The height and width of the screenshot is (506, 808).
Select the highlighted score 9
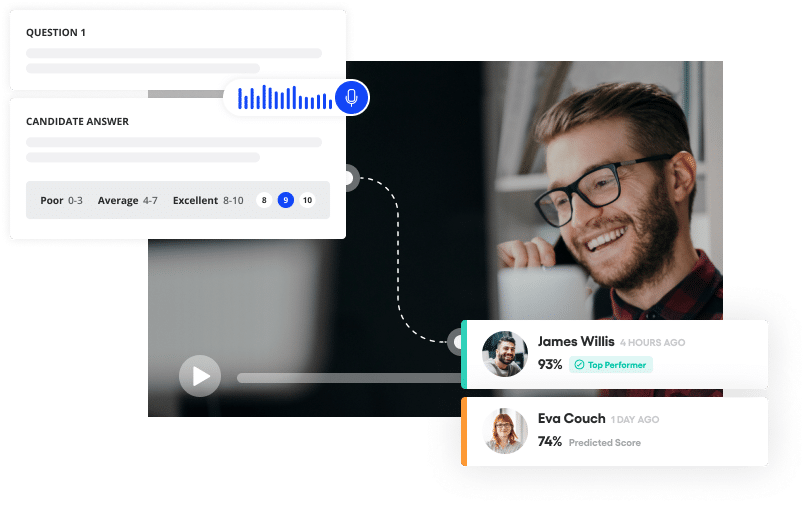point(286,200)
